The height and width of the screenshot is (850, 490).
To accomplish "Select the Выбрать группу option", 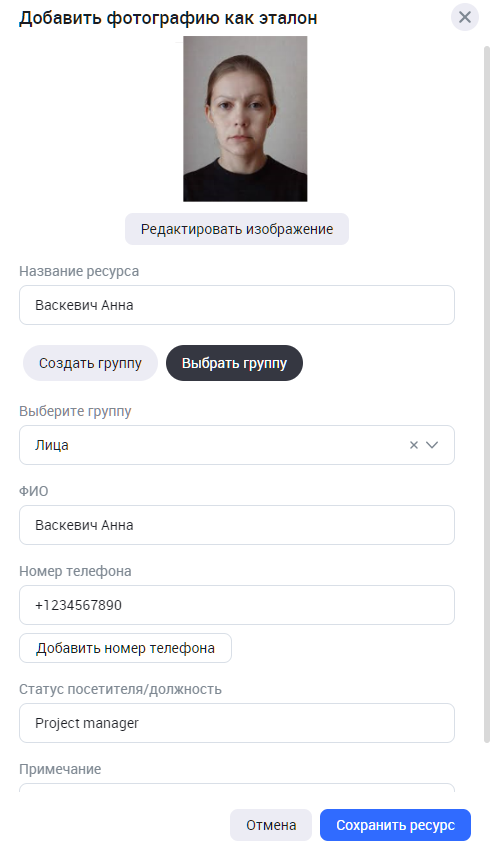I will (234, 363).
